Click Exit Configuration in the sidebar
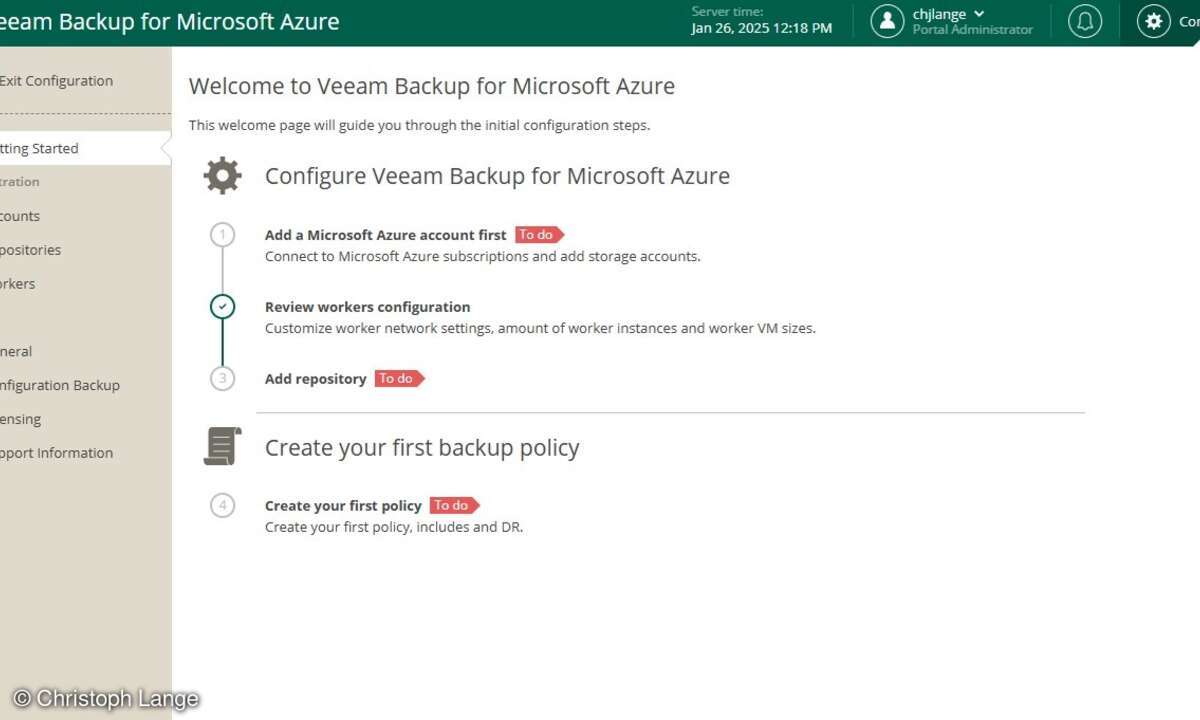Screen dimensions: 1200x720 tap(56, 81)
